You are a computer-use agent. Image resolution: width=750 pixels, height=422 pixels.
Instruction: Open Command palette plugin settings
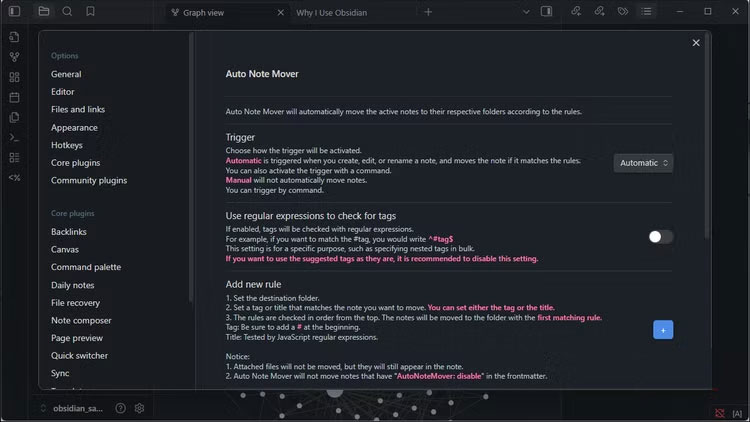[86, 267]
